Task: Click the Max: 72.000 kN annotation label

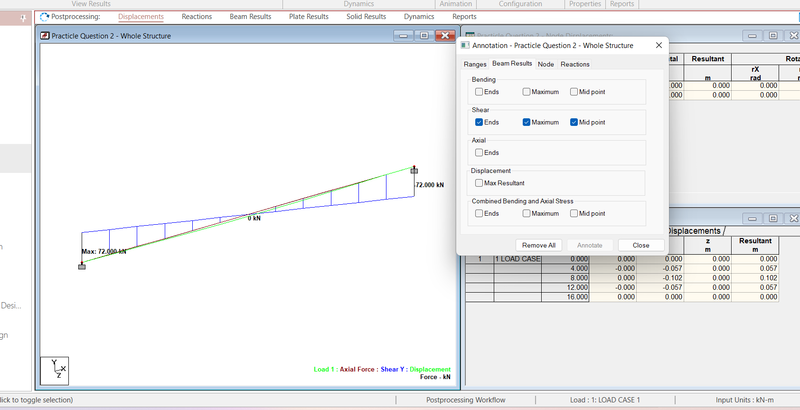Action: coord(104,251)
